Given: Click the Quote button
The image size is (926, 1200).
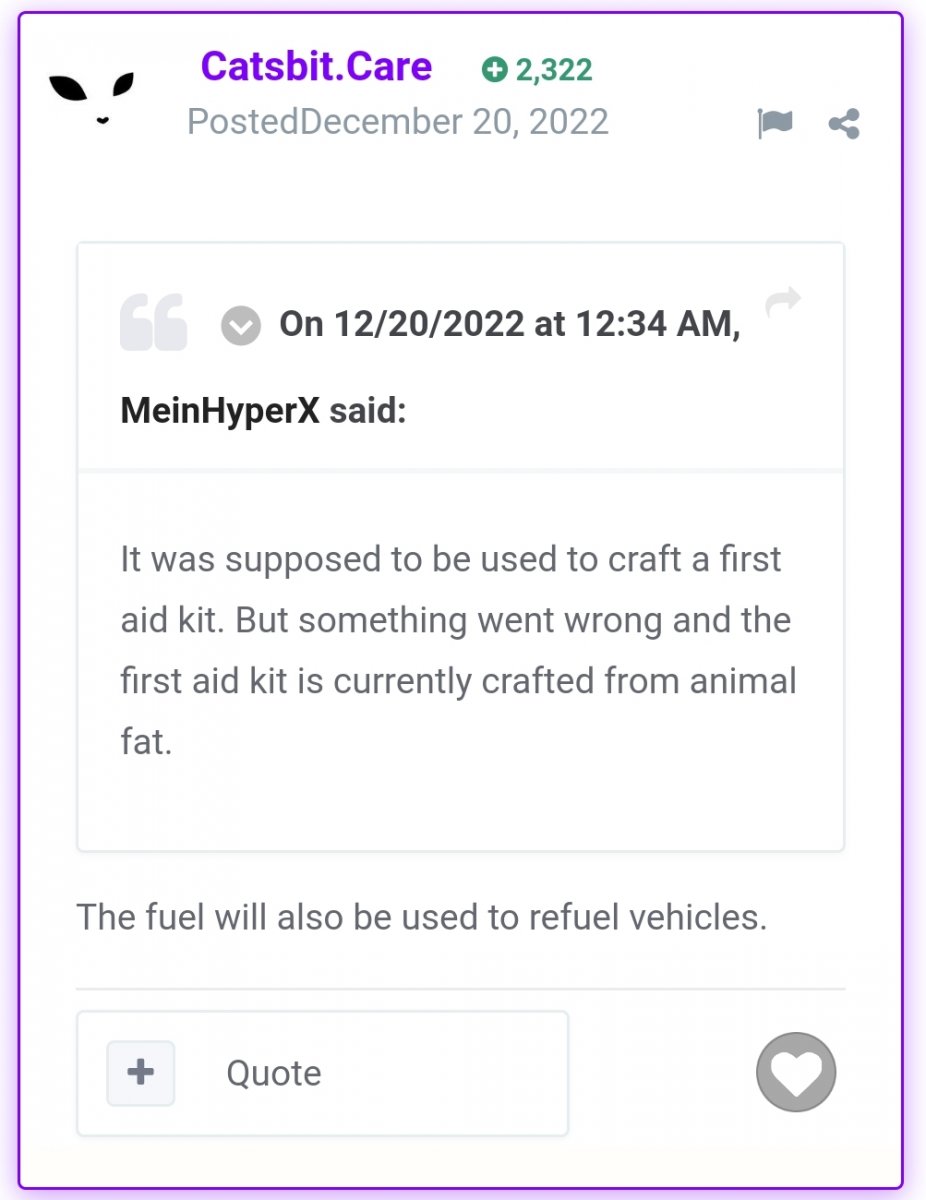Looking at the screenshot, I should (274, 1073).
